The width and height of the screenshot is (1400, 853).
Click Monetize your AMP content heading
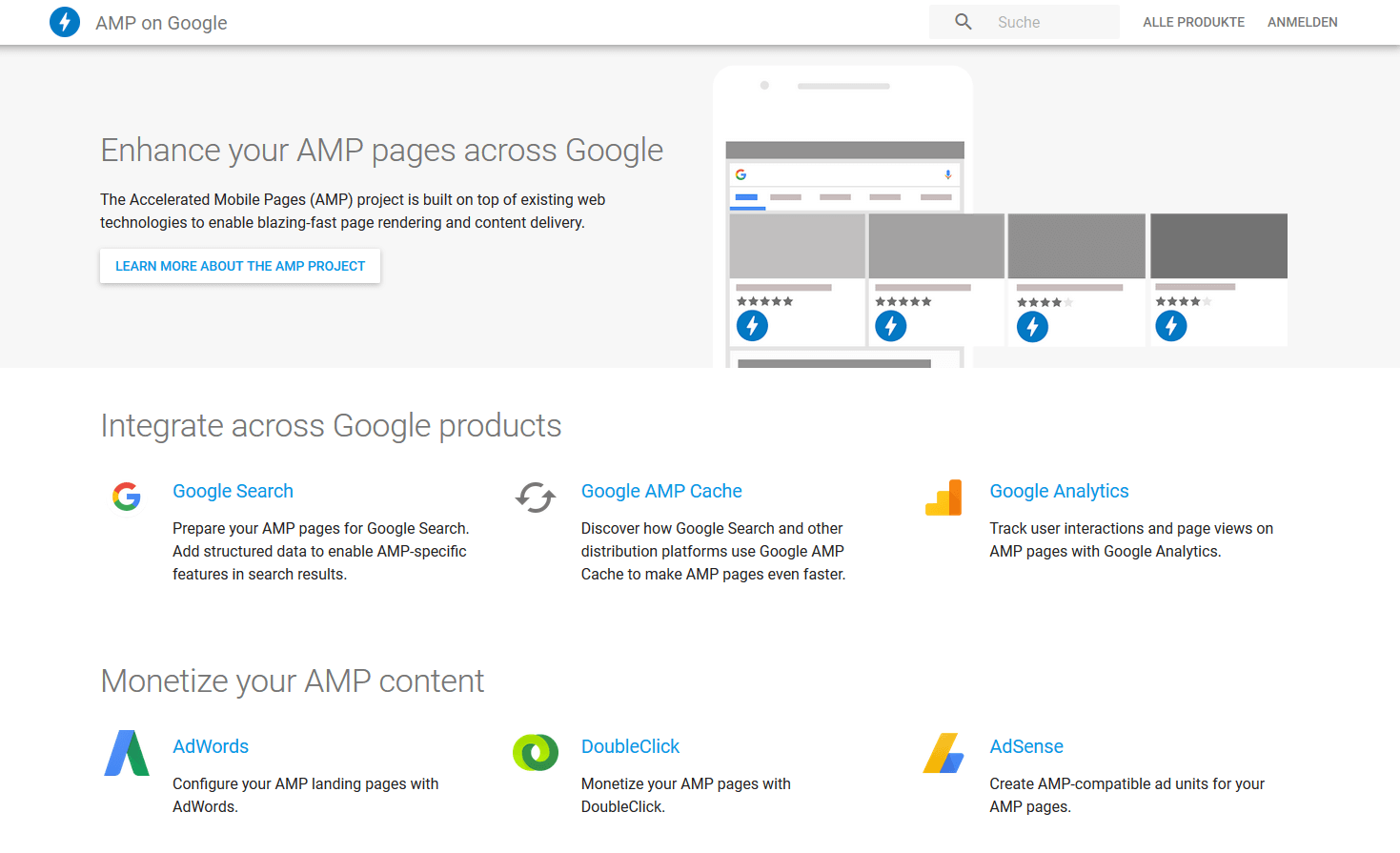pyautogui.click(x=292, y=680)
